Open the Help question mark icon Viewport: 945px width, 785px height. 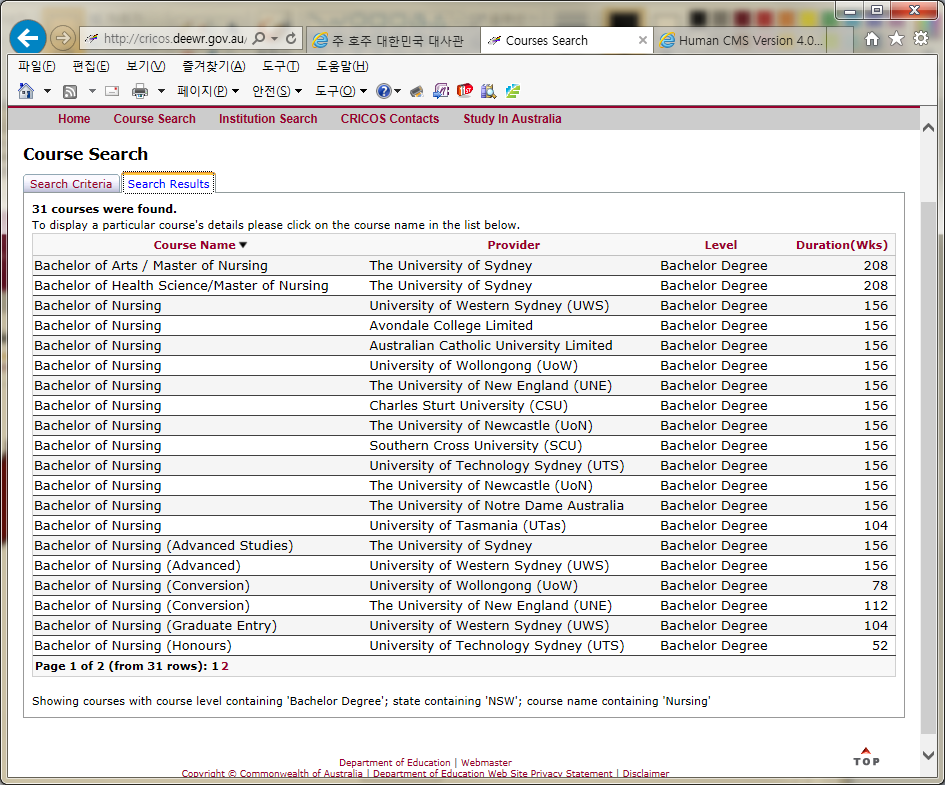[x=383, y=91]
